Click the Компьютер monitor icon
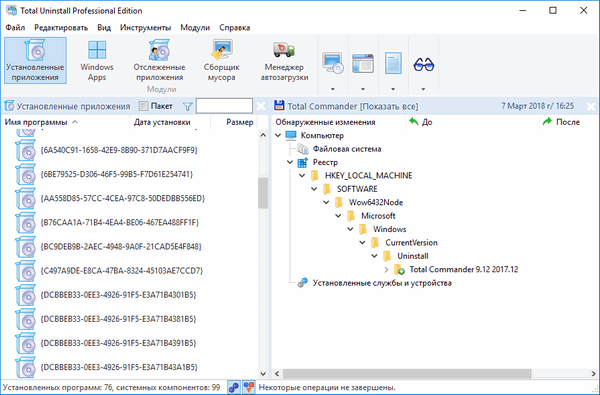The image size is (600, 395). click(291, 135)
